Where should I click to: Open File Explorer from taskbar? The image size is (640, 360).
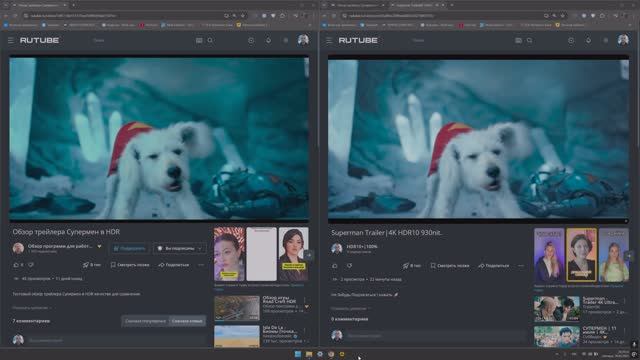click(x=309, y=354)
